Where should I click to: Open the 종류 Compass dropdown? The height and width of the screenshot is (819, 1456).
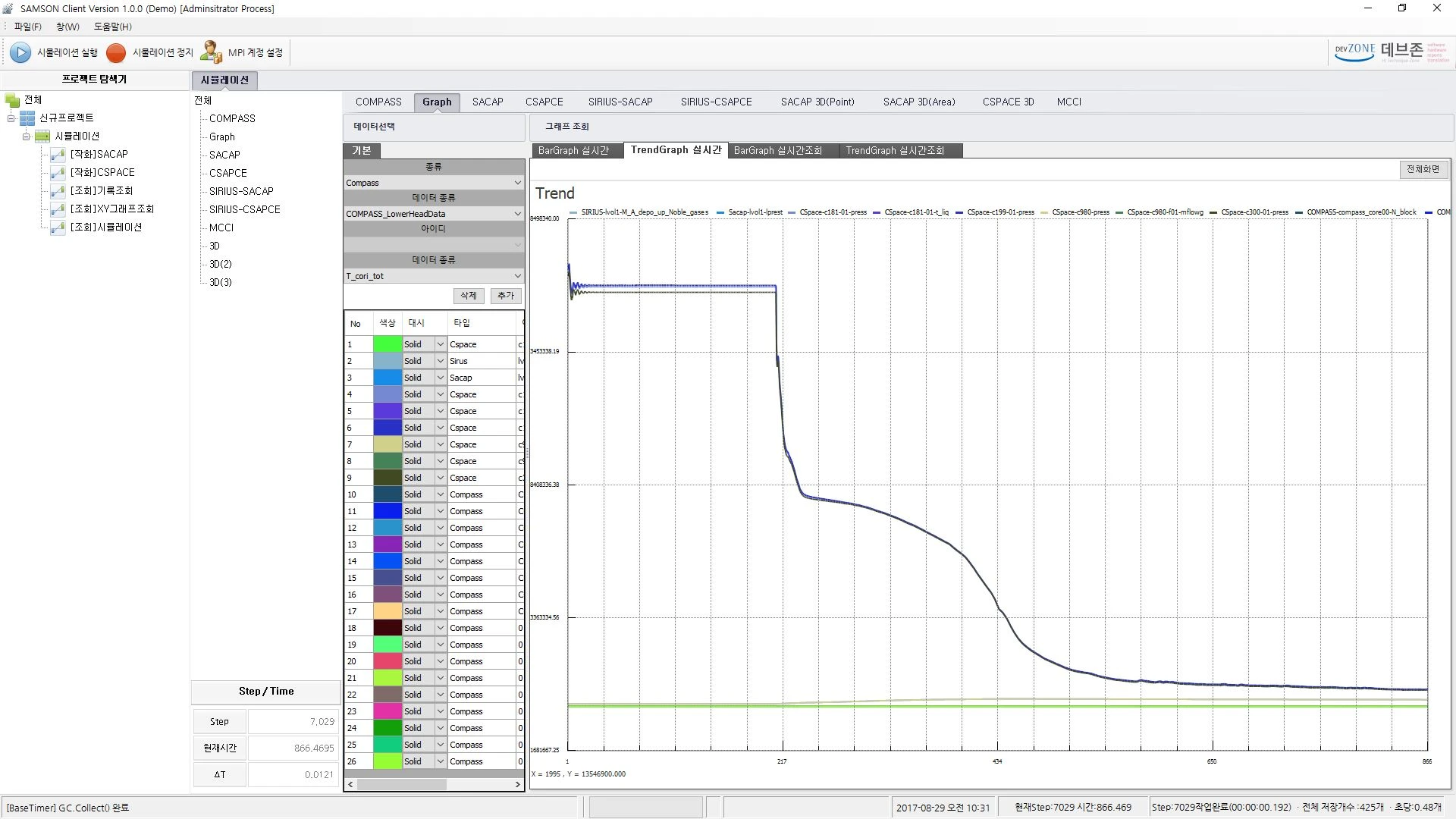(517, 183)
